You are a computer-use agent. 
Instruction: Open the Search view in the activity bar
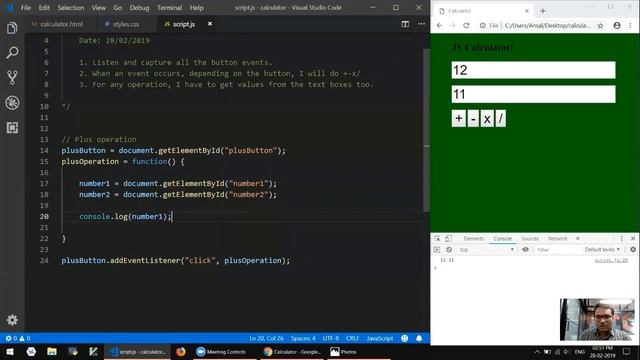[x=12, y=53]
